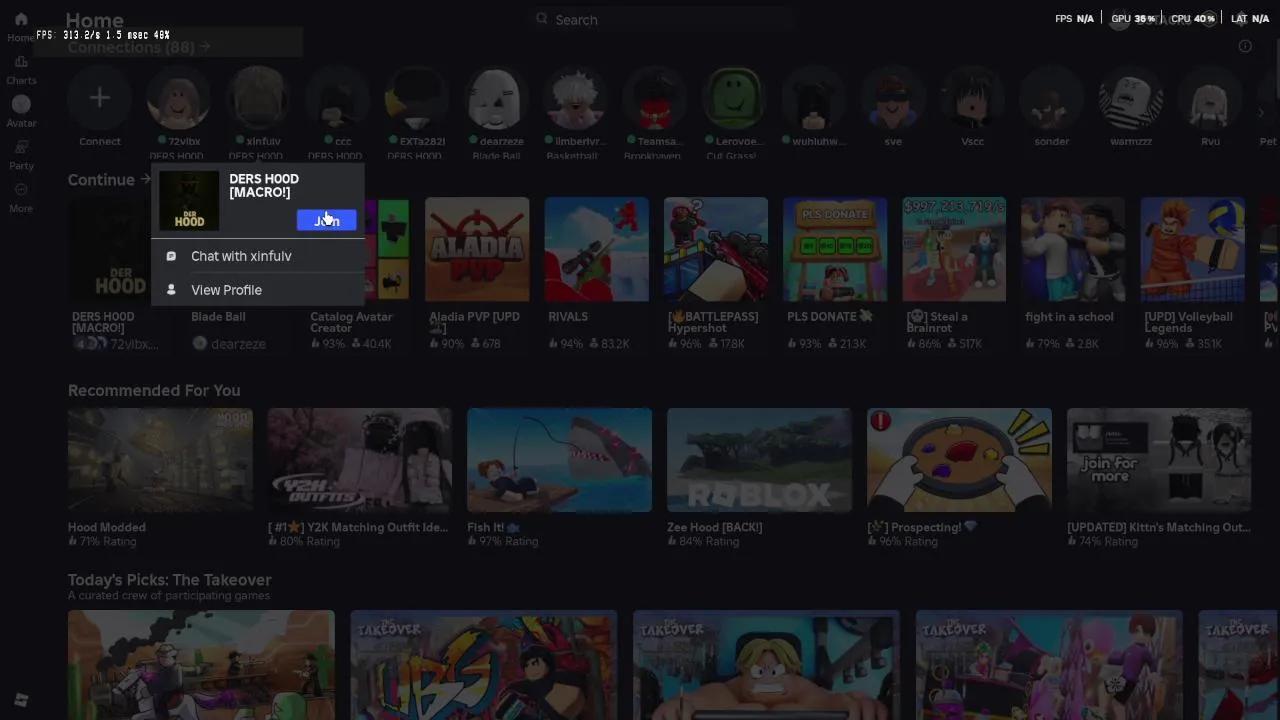Click the CPU 40% overlay readout
This screenshot has height=720, width=1280.
[x=1193, y=19]
